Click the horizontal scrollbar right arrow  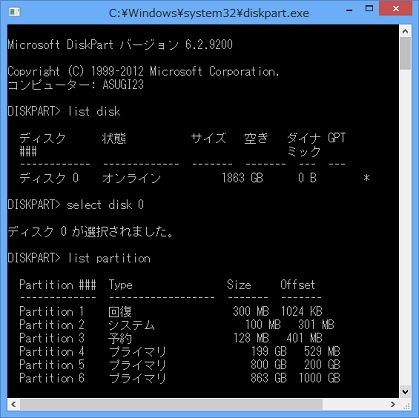pos(393,404)
